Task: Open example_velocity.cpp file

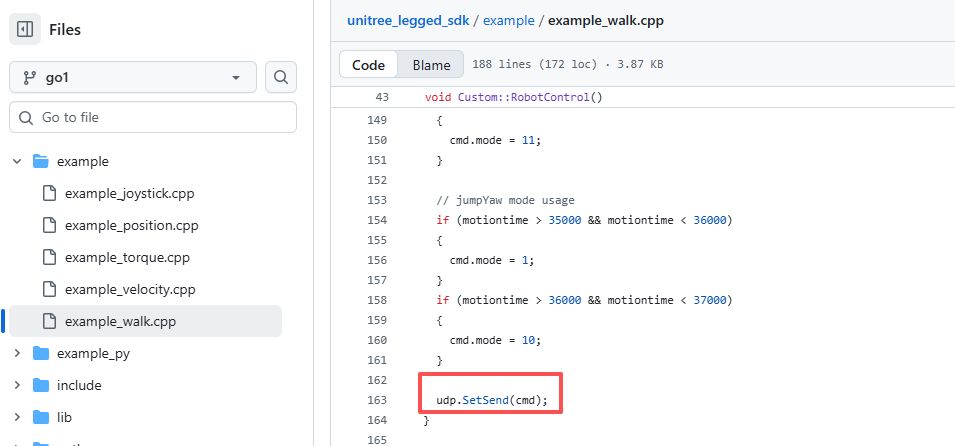Action: pyautogui.click(x=130, y=289)
